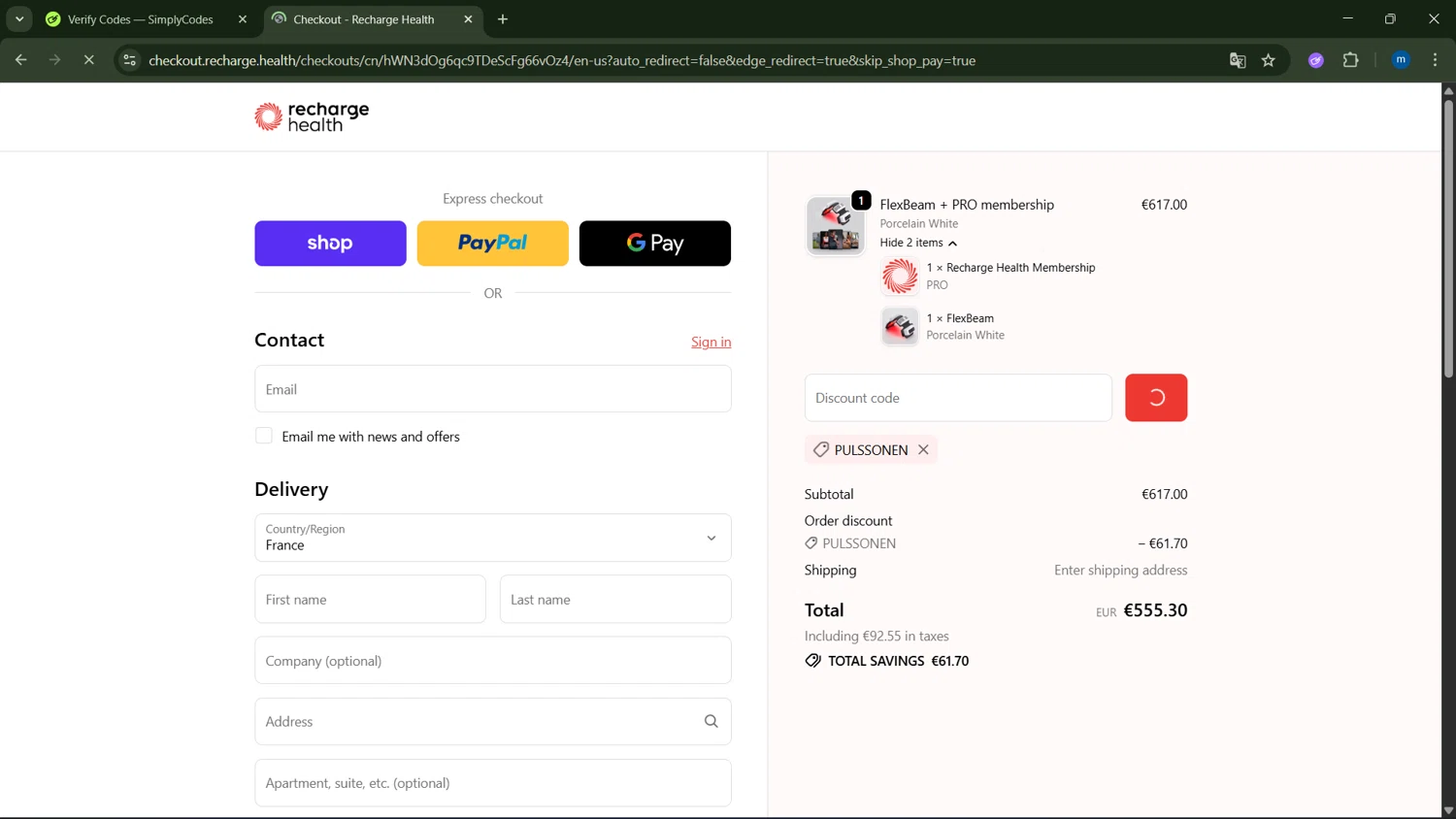This screenshot has height=819, width=1456.
Task: Collapse the Hide 2 items expander
Action: pos(918,243)
